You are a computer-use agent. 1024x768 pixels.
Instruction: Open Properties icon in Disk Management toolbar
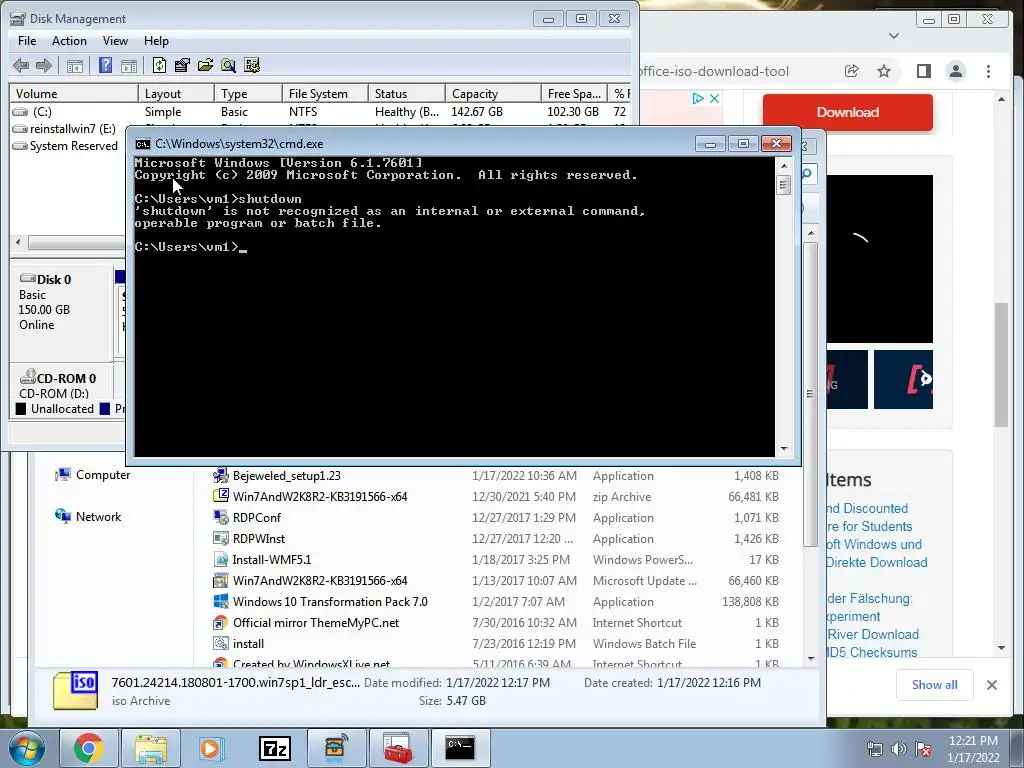click(182, 65)
